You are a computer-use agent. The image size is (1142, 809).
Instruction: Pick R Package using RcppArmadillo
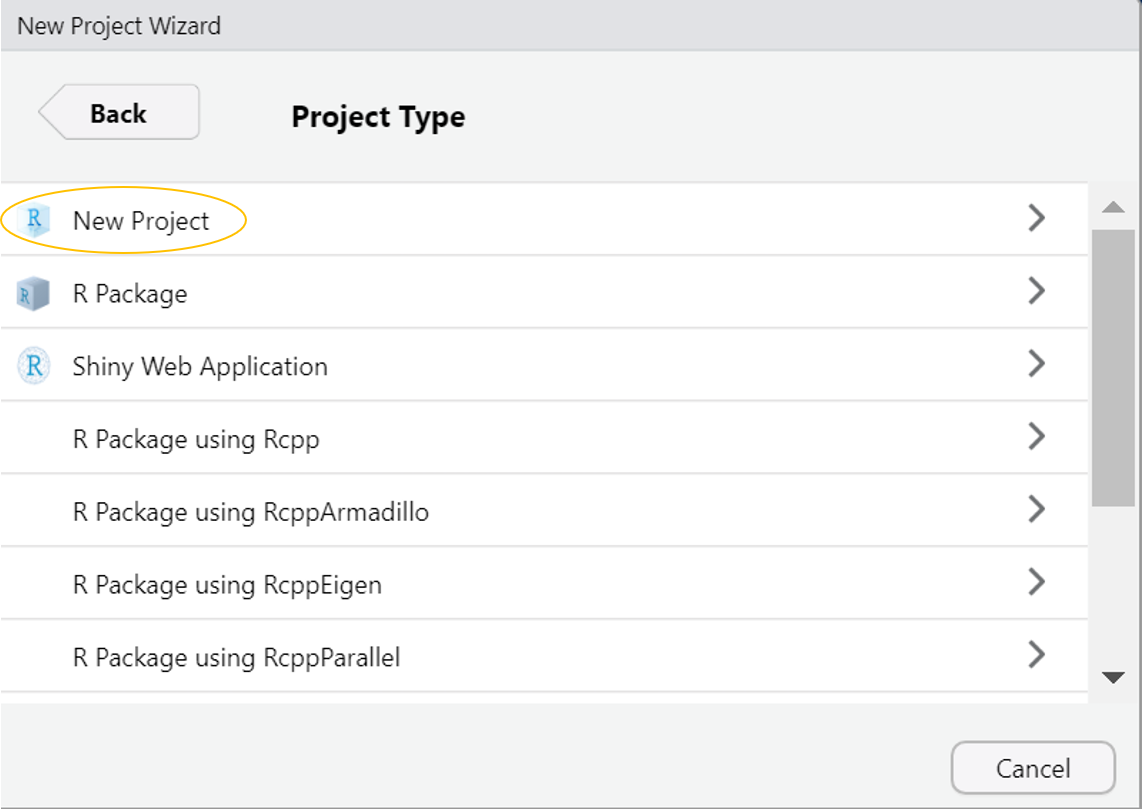(x=251, y=513)
